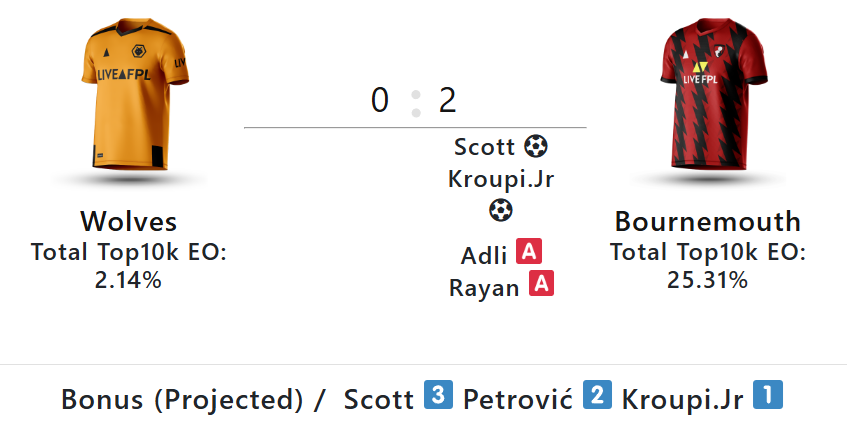This screenshot has width=847, height=423.
Task: Click the 0 : 2 match score
Action: pyautogui.click(x=414, y=101)
